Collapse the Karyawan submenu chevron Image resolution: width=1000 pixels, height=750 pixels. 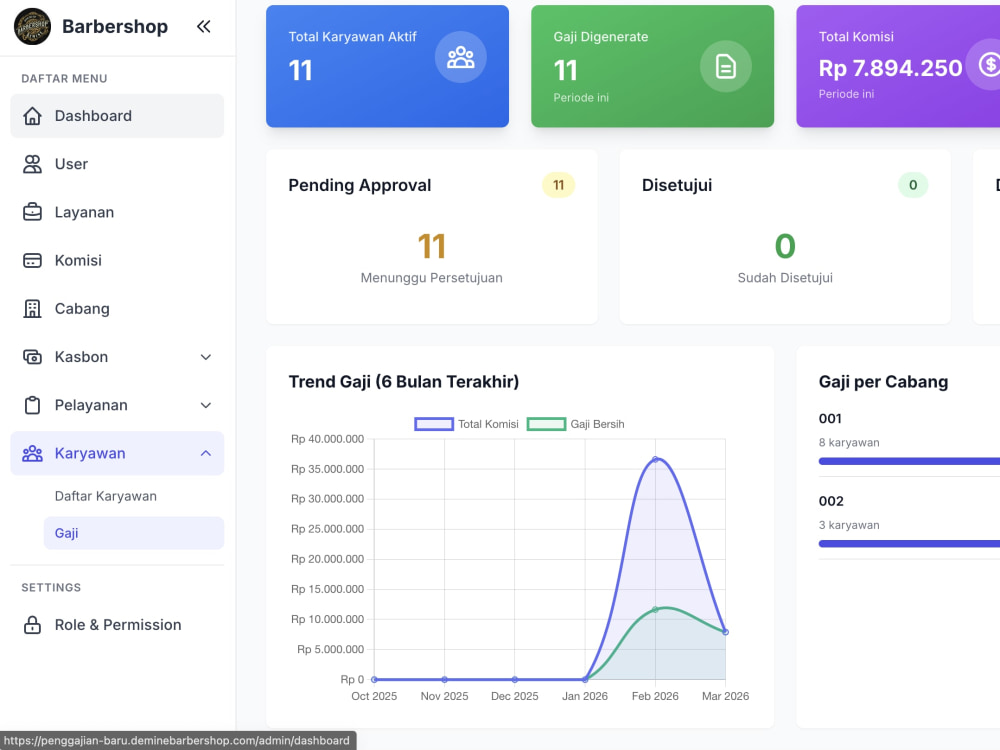pos(205,453)
